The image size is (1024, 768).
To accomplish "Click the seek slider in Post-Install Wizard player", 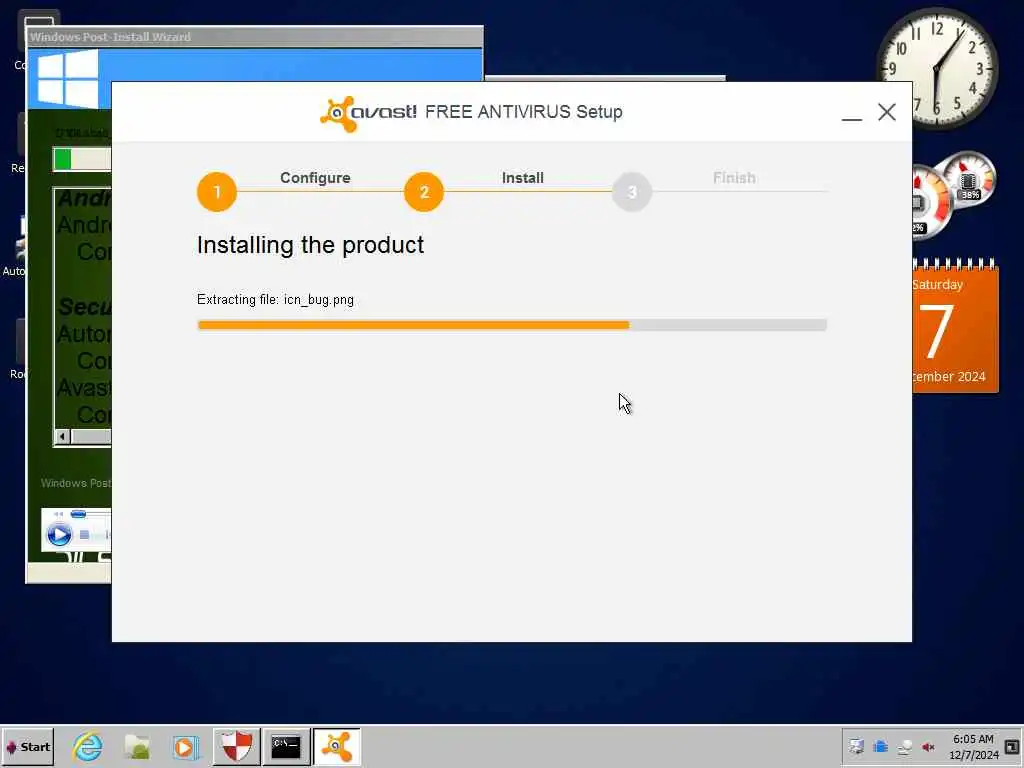I will point(78,515).
